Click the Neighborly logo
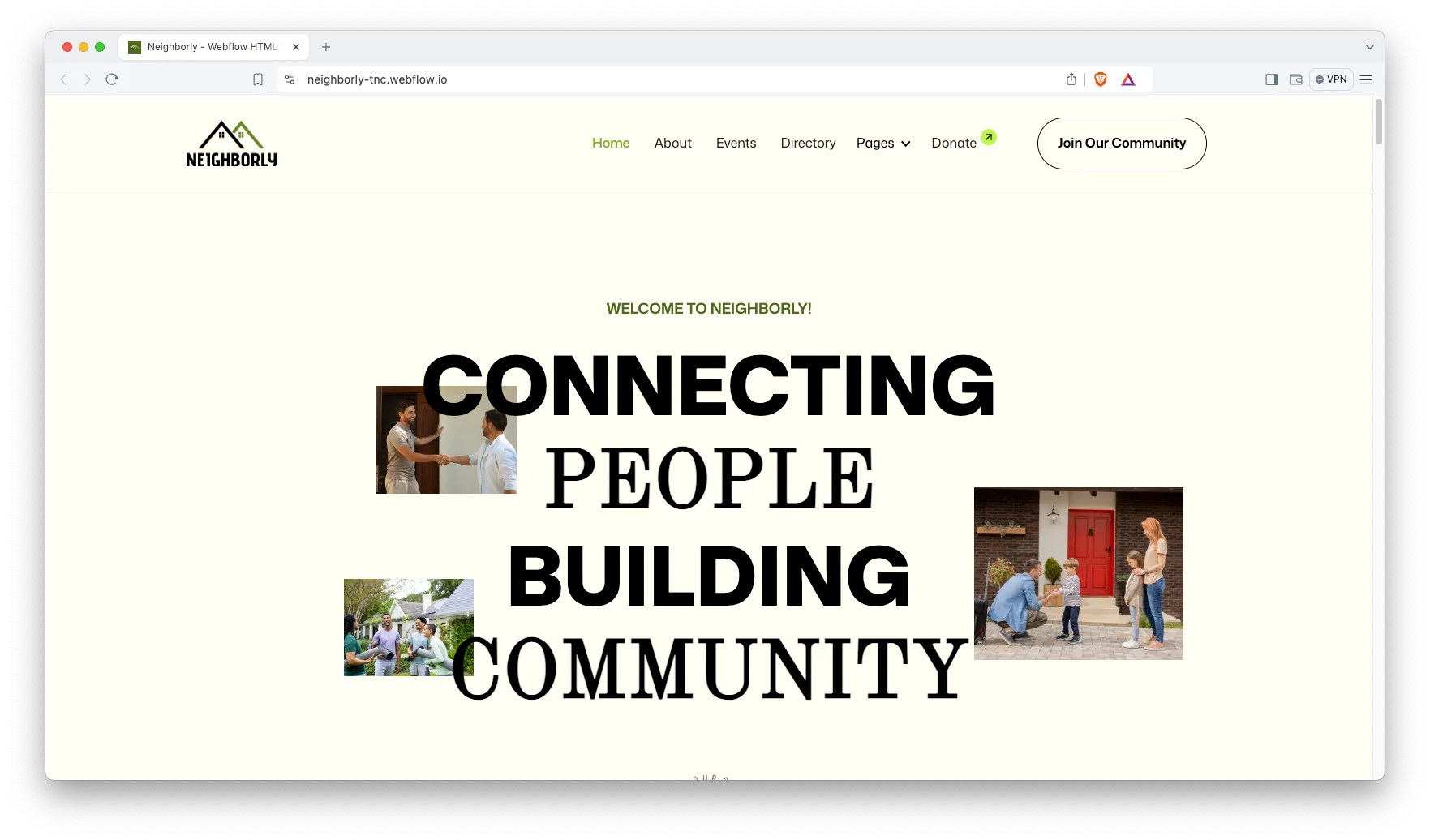This screenshot has height=840, width=1430. tap(231, 144)
